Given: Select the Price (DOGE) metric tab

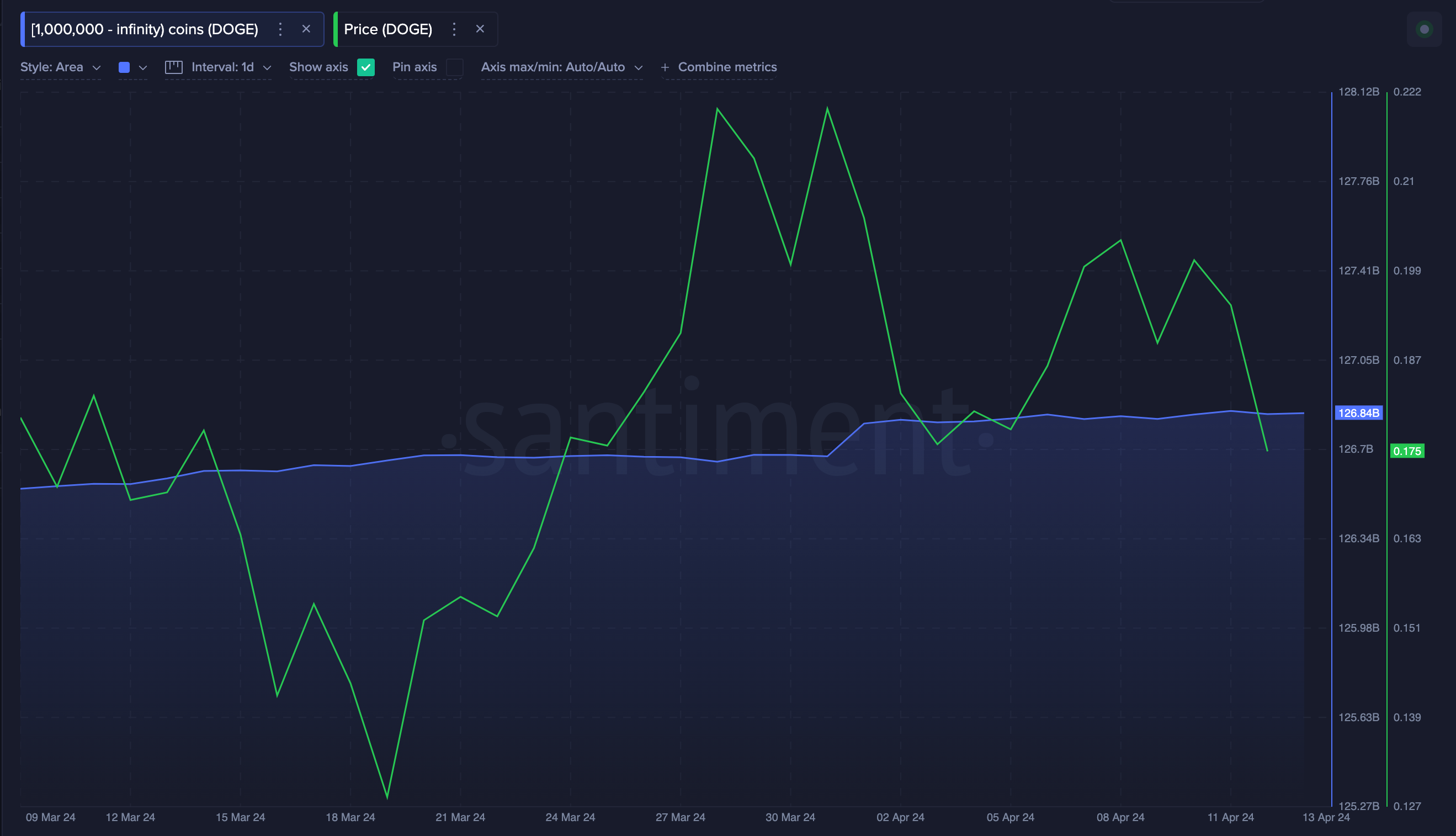Looking at the screenshot, I should click(x=387, y=29).
